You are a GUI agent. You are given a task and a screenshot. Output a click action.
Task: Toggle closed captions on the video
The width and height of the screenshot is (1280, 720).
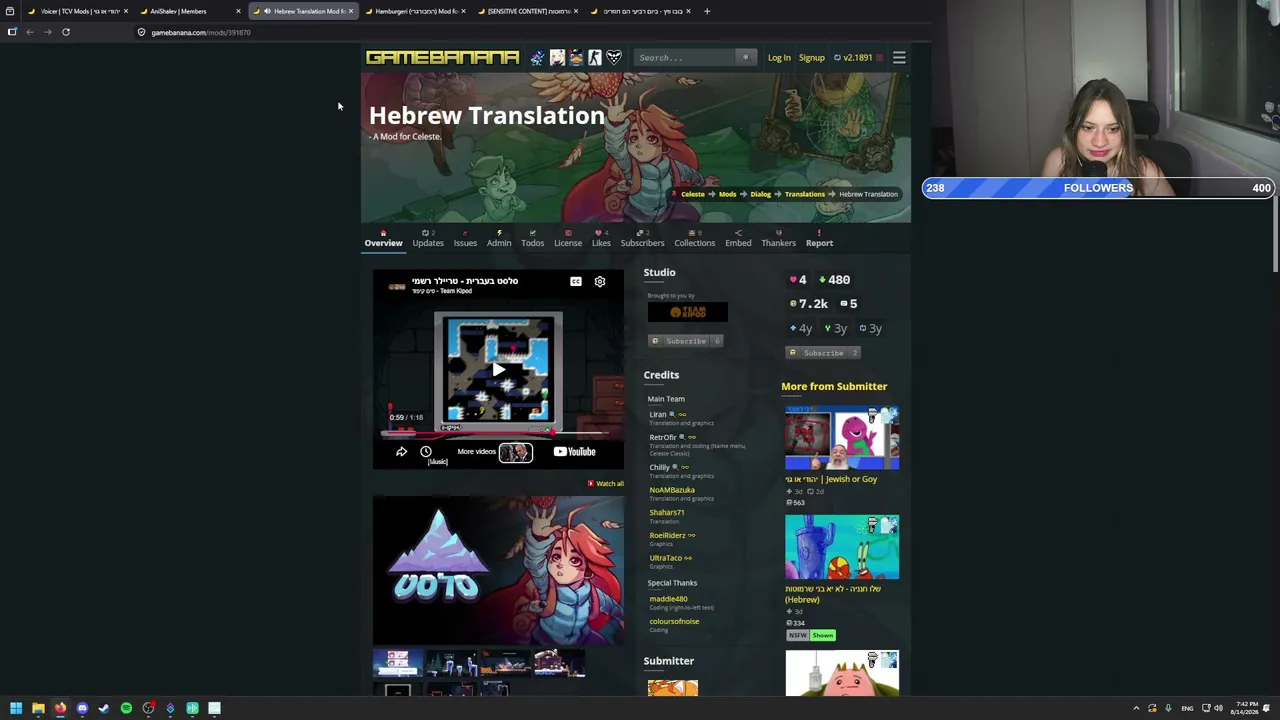[576, 282]
